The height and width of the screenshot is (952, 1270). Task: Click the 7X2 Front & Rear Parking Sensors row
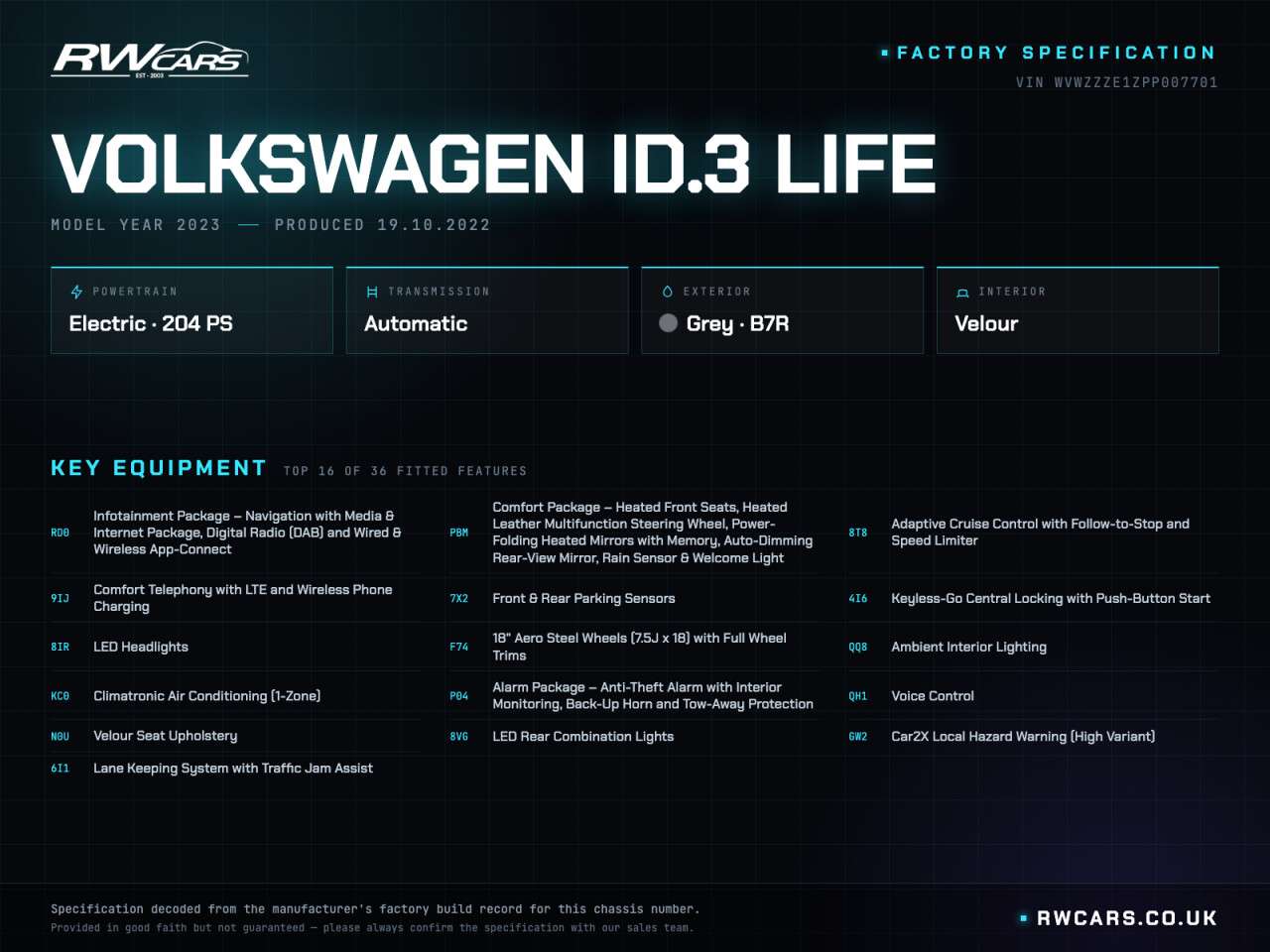pyautogui.click(x=634, y=598)
